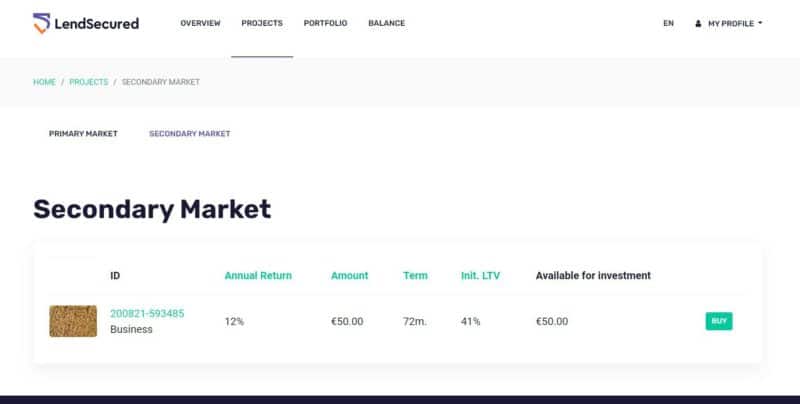
Task: Sort by the Annual Return column
Action: point(258,275)
